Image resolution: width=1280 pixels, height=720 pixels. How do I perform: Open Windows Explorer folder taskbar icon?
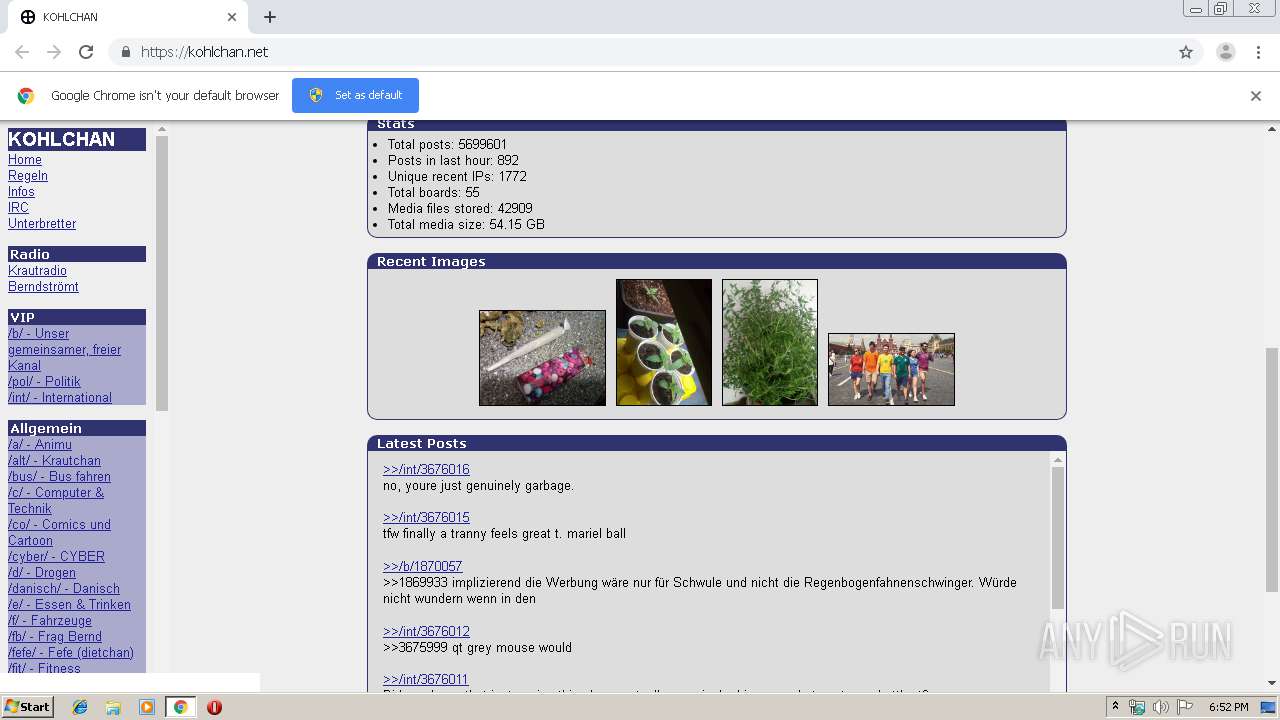(x=113, y=707)
